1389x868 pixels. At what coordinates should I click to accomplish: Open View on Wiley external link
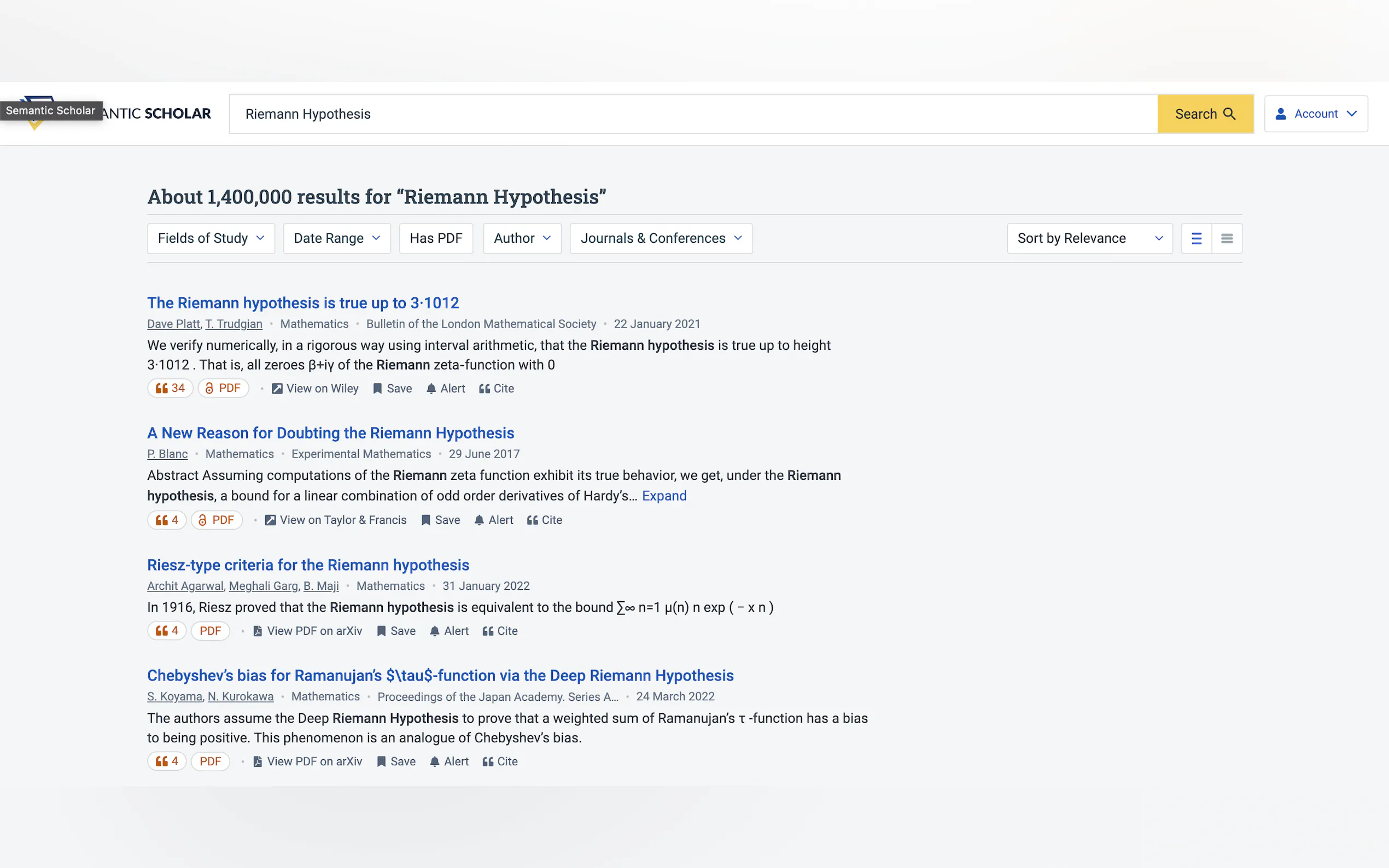(315, 388)
